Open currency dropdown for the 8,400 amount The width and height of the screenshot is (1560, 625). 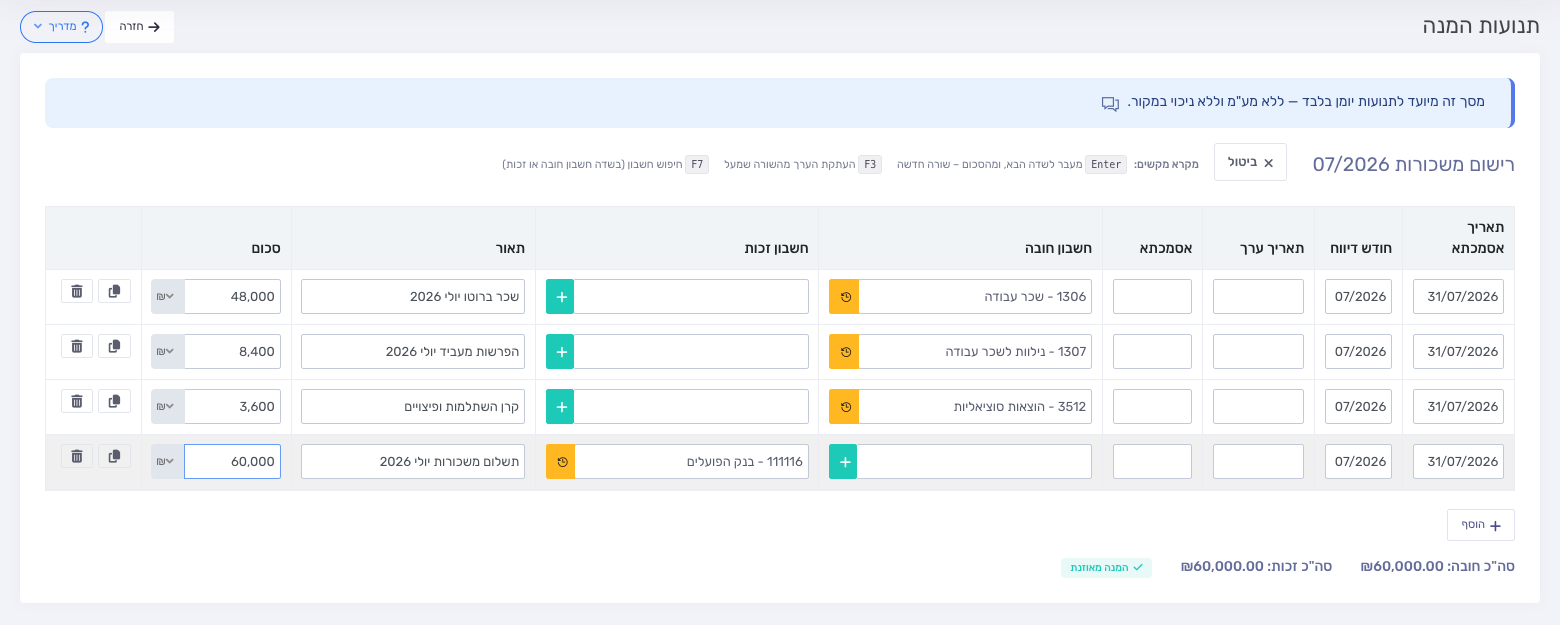[x=167, y=352]
